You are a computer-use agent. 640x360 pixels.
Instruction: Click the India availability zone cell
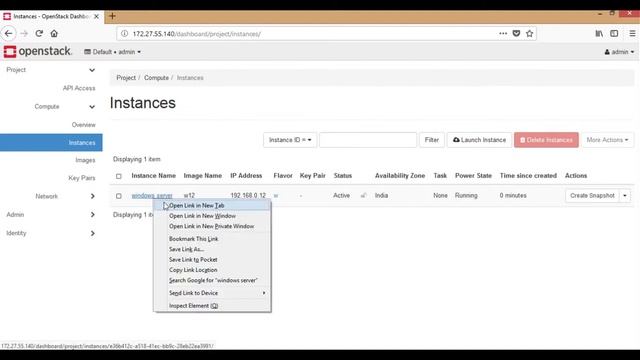coord(381,196)
